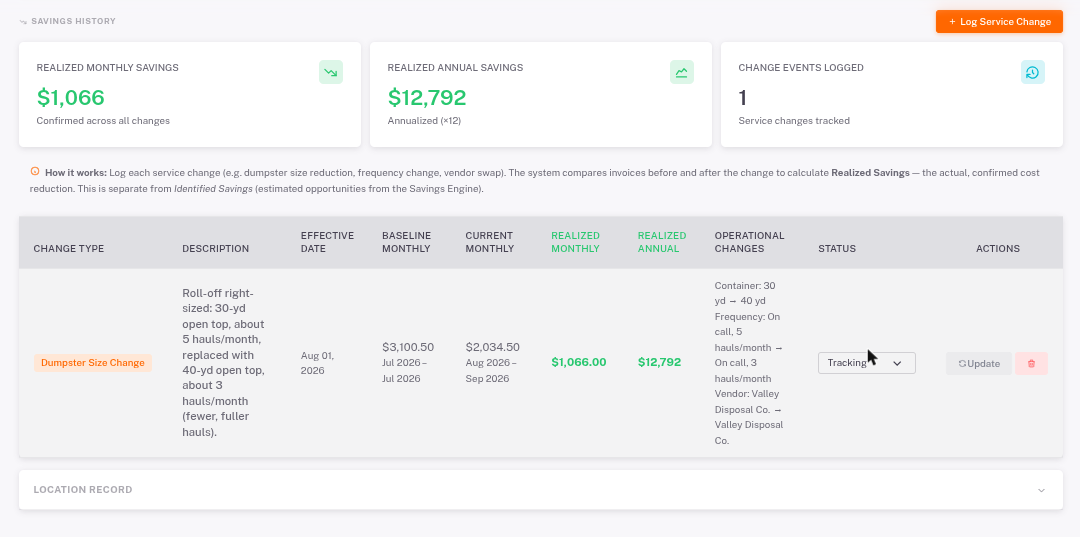Click the Location Record header label
Viewport: 1080px width, 537px height.
(83, 489)
